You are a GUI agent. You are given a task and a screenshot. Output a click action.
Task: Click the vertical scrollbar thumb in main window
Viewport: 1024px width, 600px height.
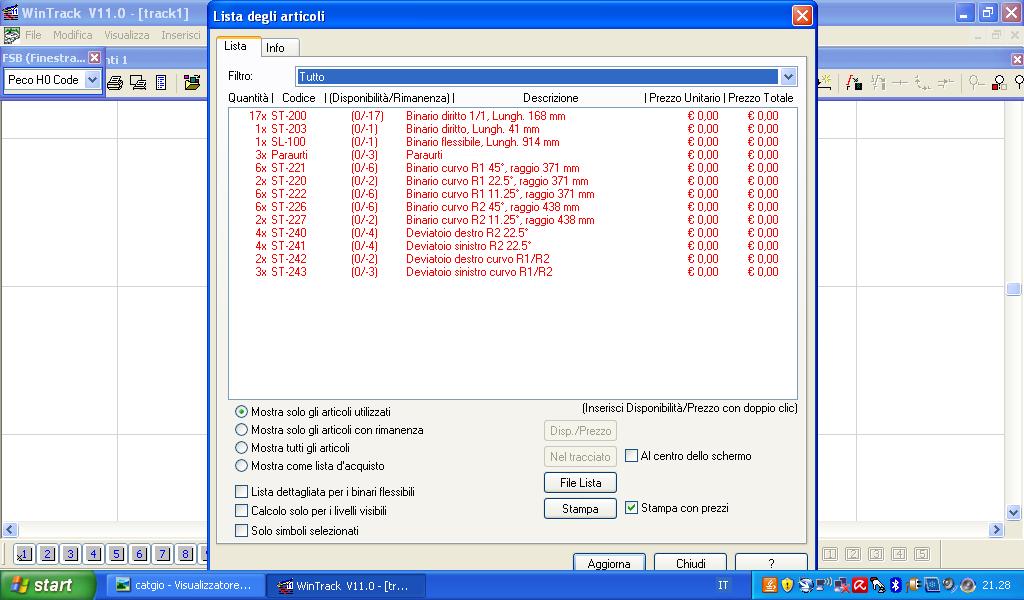click(x=1014, y=289)
